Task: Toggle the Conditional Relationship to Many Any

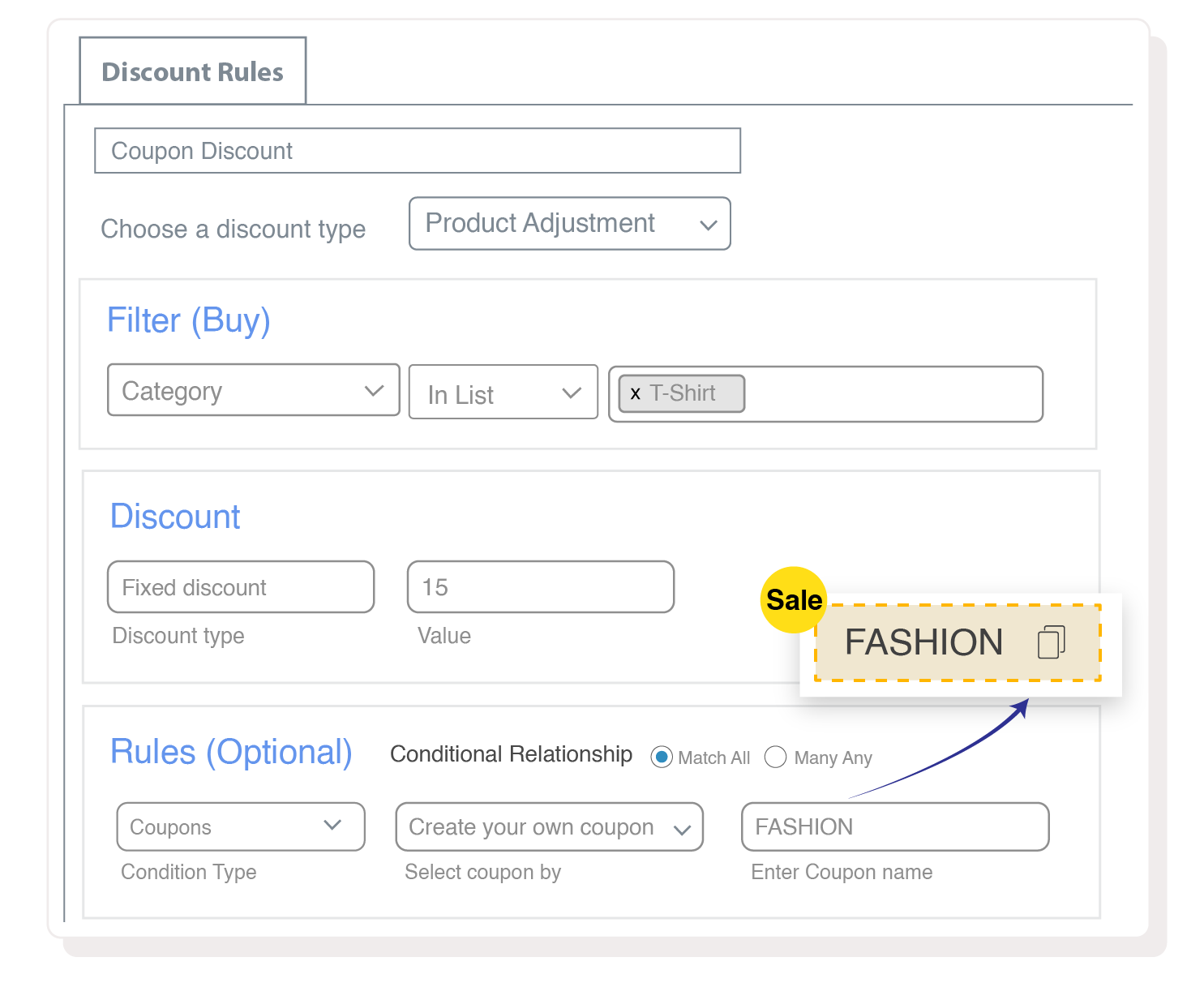Action: (x=775, y=758)
